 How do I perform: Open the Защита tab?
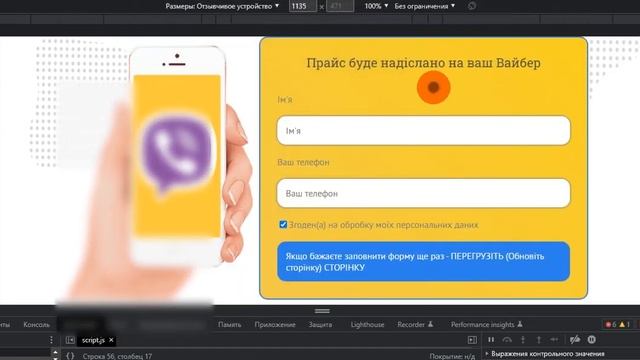pyautogui.click(x=320, y=324)
